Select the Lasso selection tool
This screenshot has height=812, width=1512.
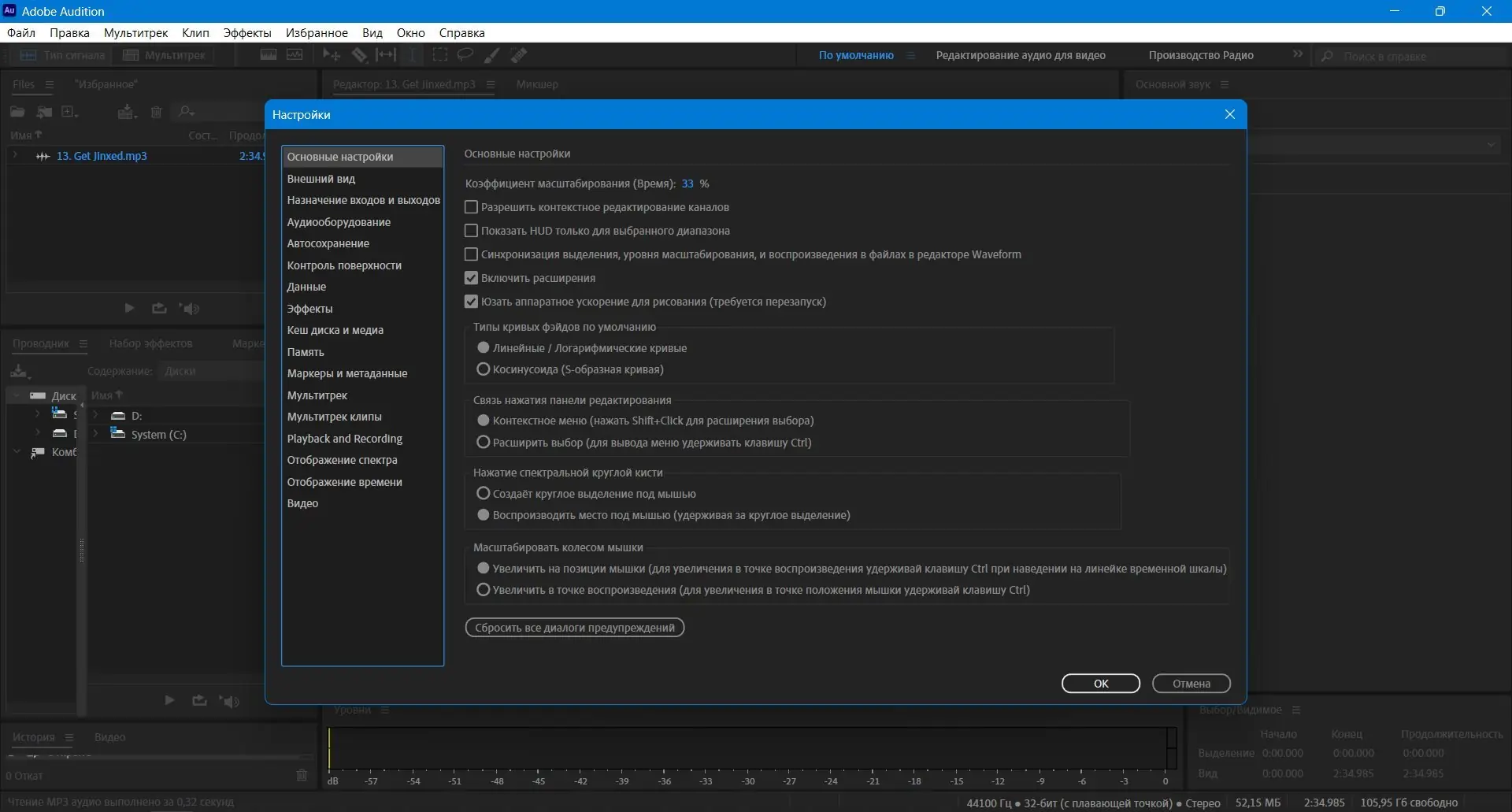click(x=465, y=55)
